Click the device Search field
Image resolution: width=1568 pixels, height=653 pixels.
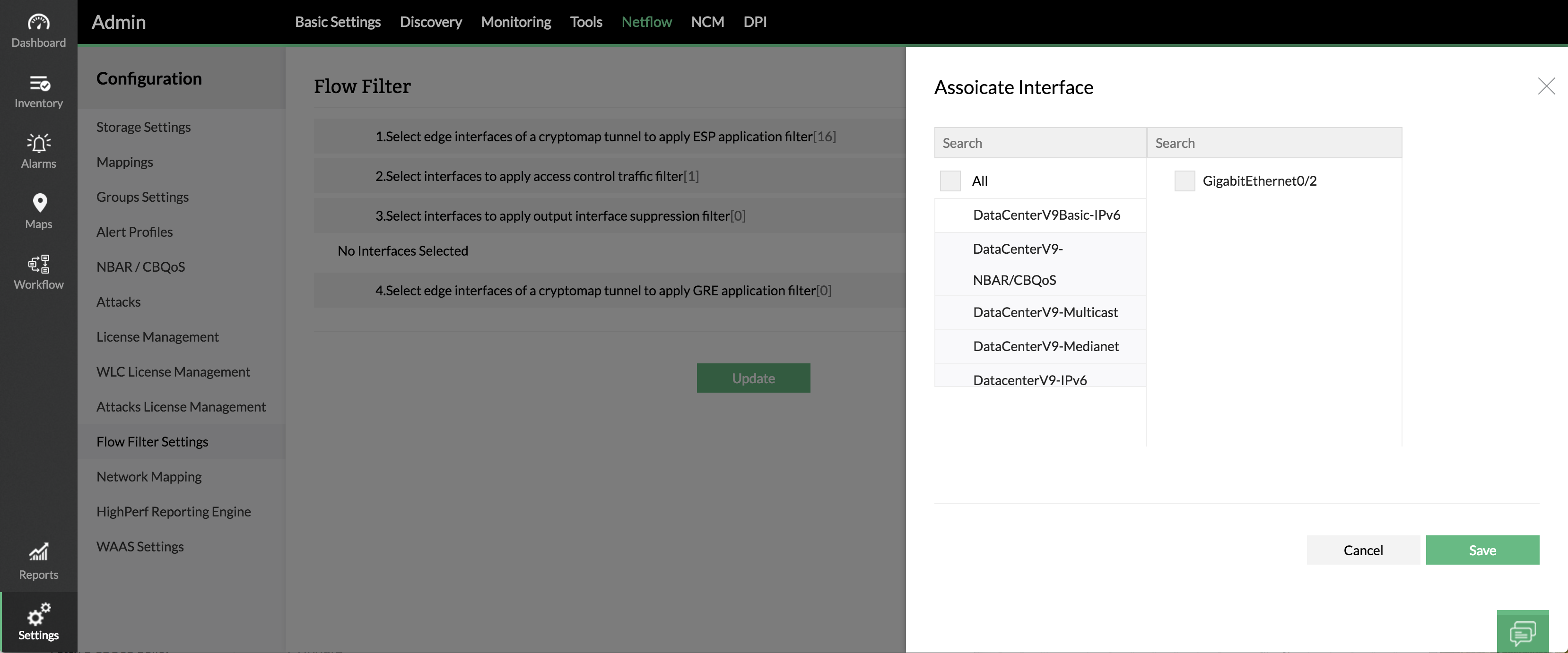pyautogui.click(x=1040, y=144)
